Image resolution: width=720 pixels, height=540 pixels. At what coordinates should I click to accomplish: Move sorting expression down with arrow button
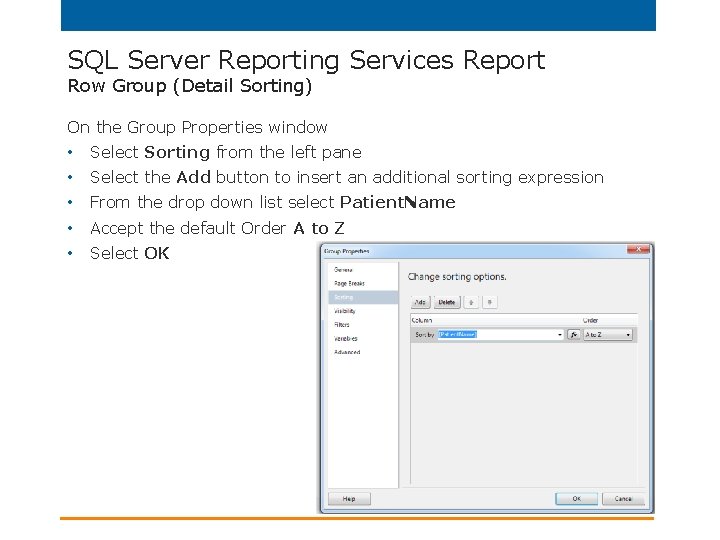490,302
